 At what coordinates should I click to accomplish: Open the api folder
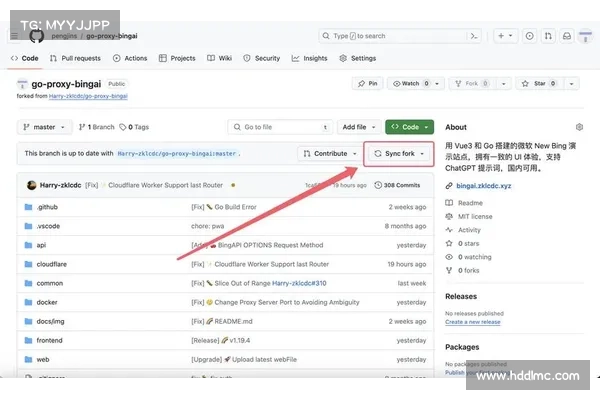point(41,245)
